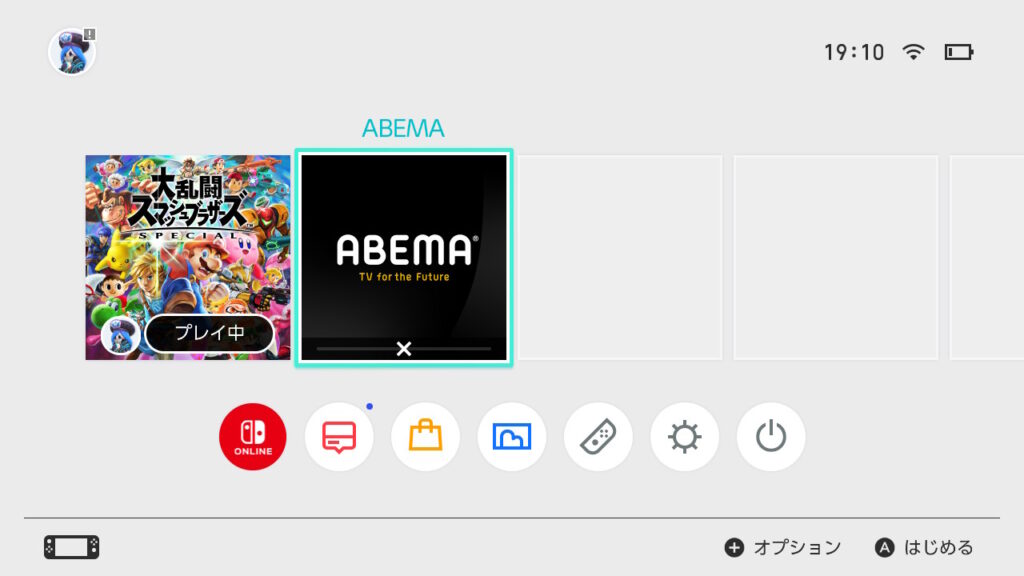Click the battery status icon

[x=959, y=52]
